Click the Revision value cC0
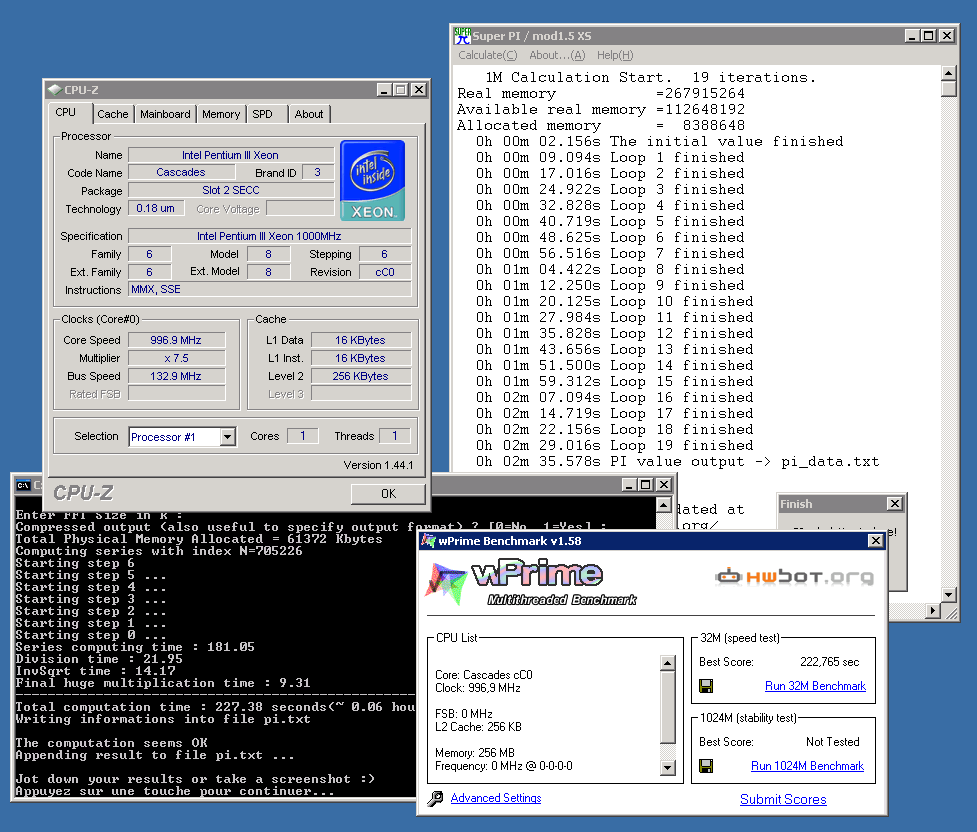This screenshot has width=977, height=832. pyautogui.click(x=384, y=272)
